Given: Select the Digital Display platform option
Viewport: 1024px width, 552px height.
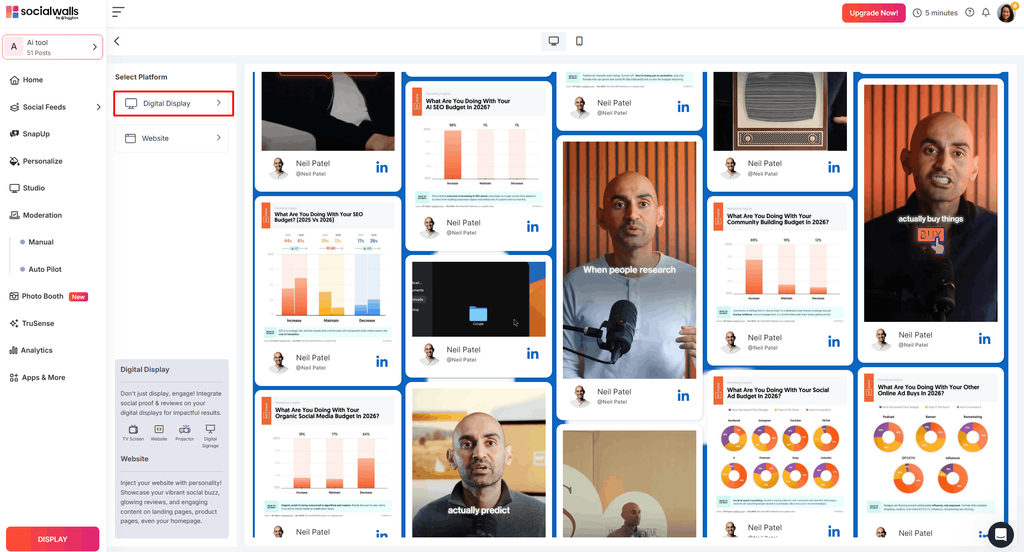Looking at the screenshot, I should click(174, 103).
